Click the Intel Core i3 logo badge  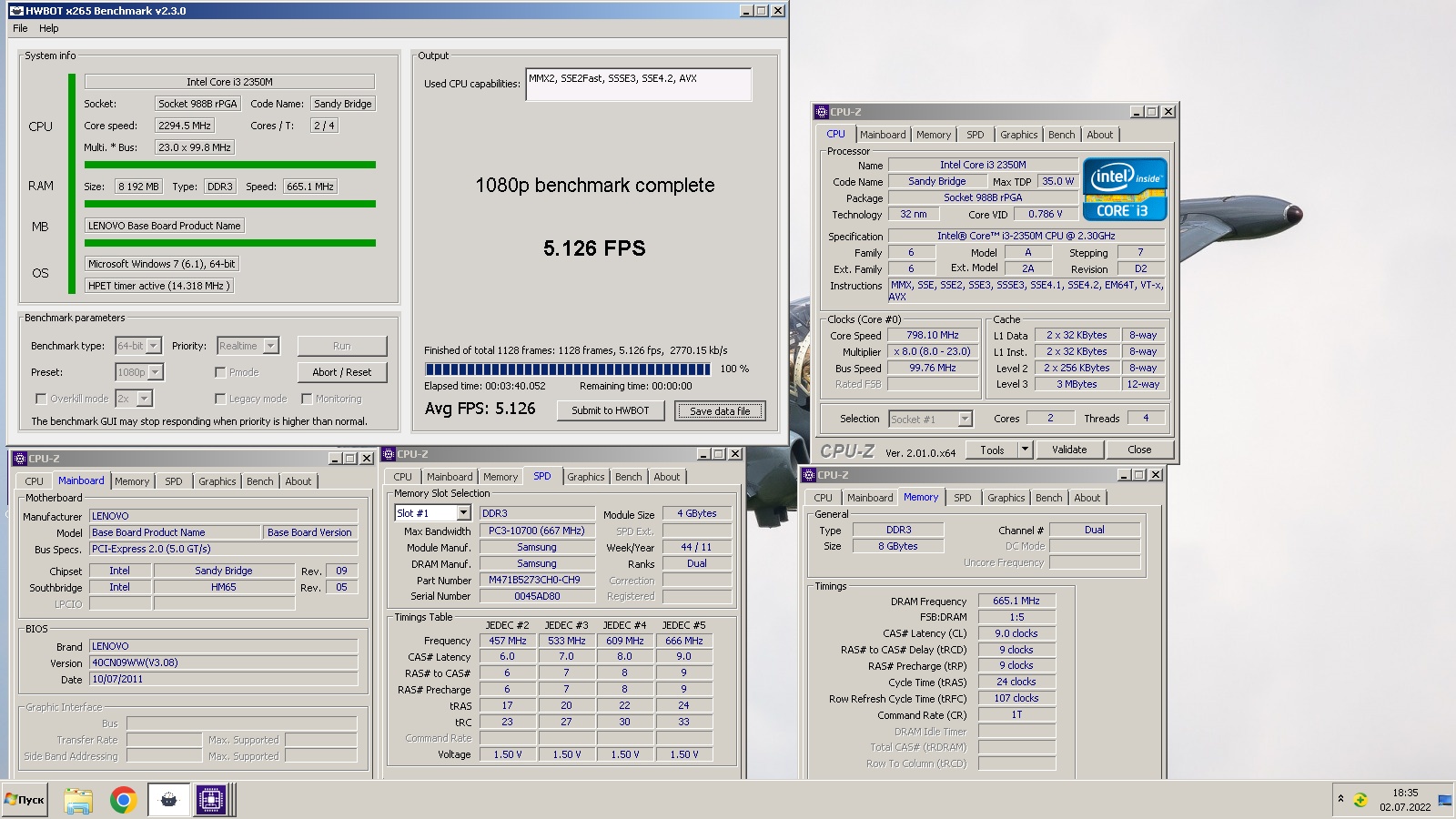1125,189
